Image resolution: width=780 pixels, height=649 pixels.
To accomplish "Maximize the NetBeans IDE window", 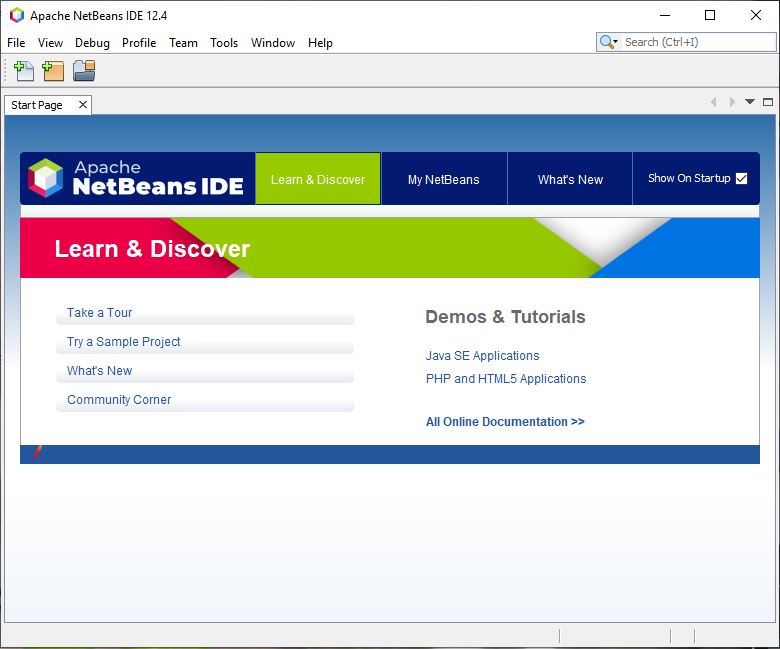I will pyautogui.click(x=710, y=15).
